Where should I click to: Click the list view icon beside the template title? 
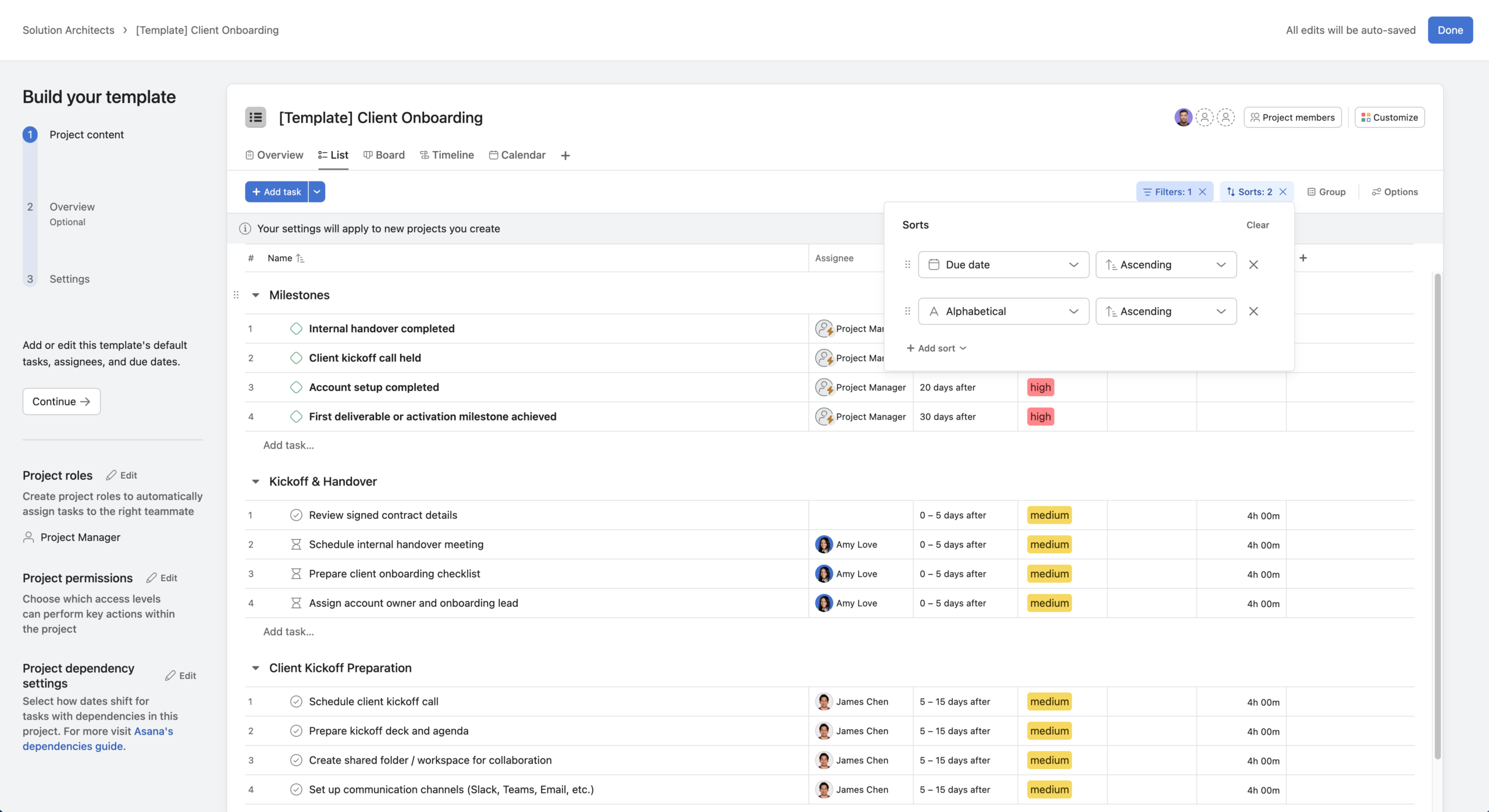pyautogui.click(x=255, y=117)
